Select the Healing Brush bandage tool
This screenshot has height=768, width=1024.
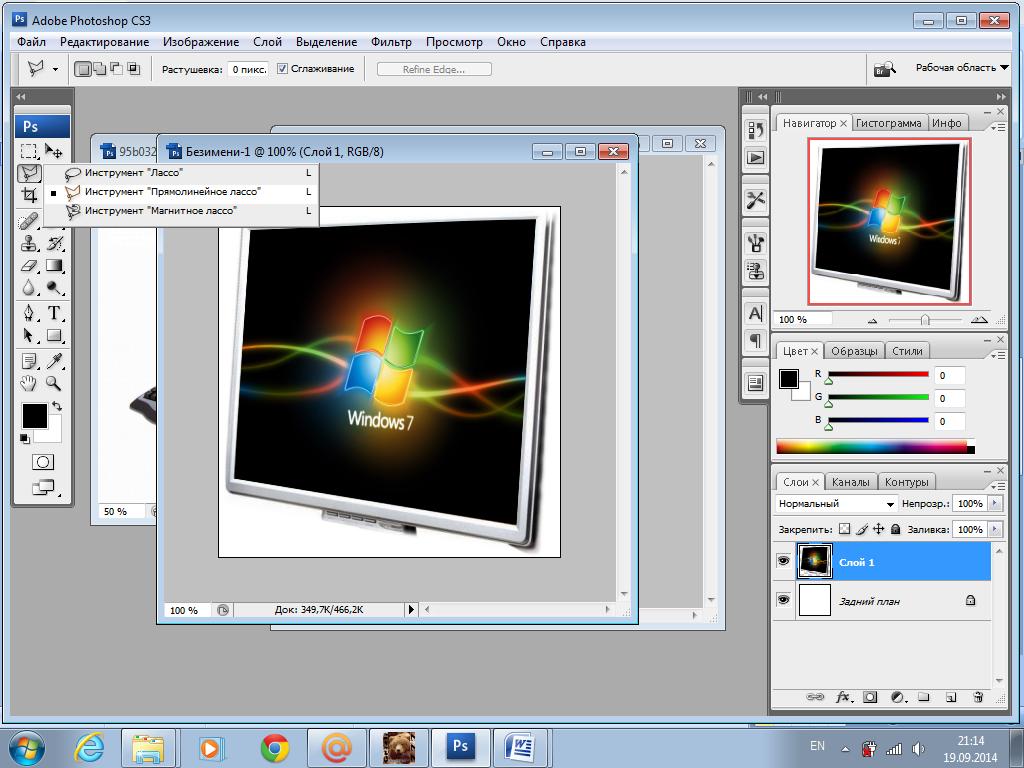[29, 222]
